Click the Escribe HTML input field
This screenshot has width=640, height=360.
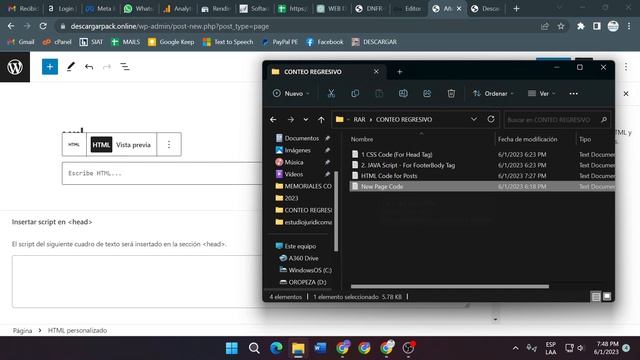pos(162,173)
